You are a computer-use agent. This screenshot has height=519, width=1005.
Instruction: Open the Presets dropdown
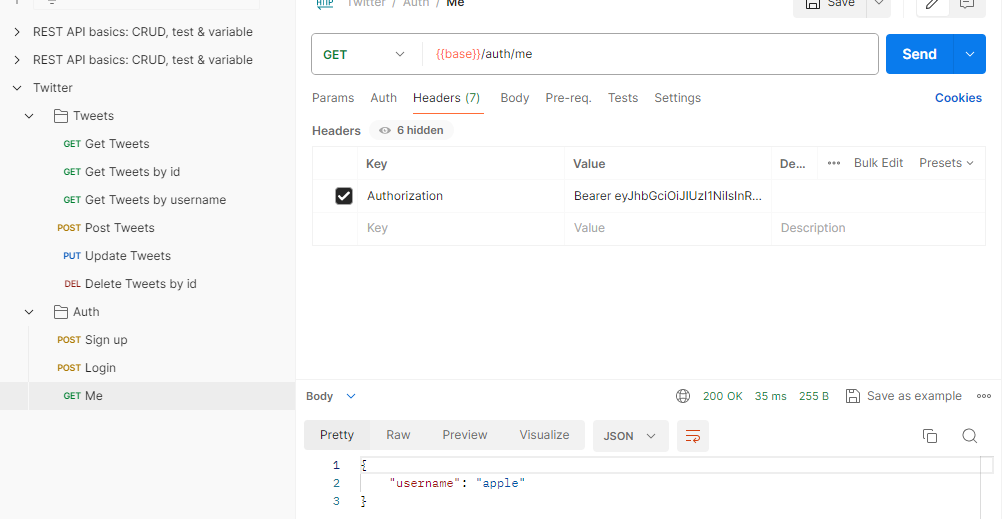(x=946, y=163)
